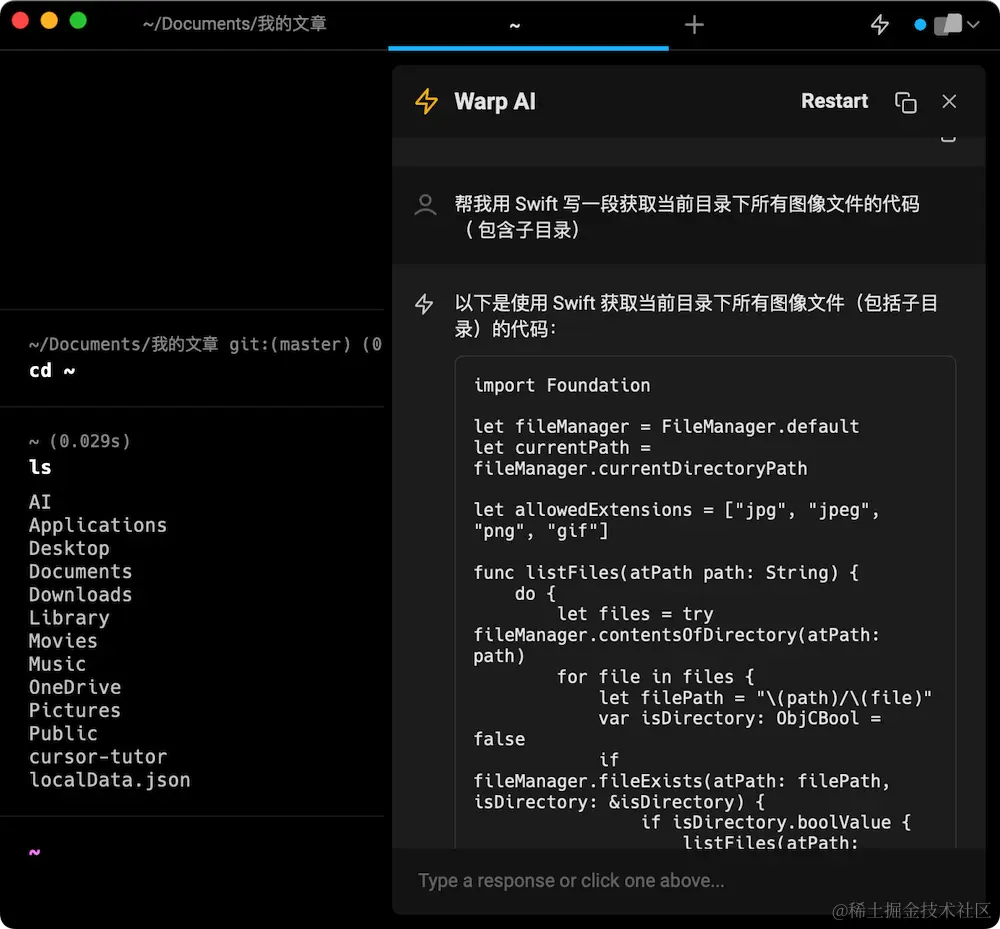
Task: Click the AI response bolt icon
Action: [x=424, y=304]
